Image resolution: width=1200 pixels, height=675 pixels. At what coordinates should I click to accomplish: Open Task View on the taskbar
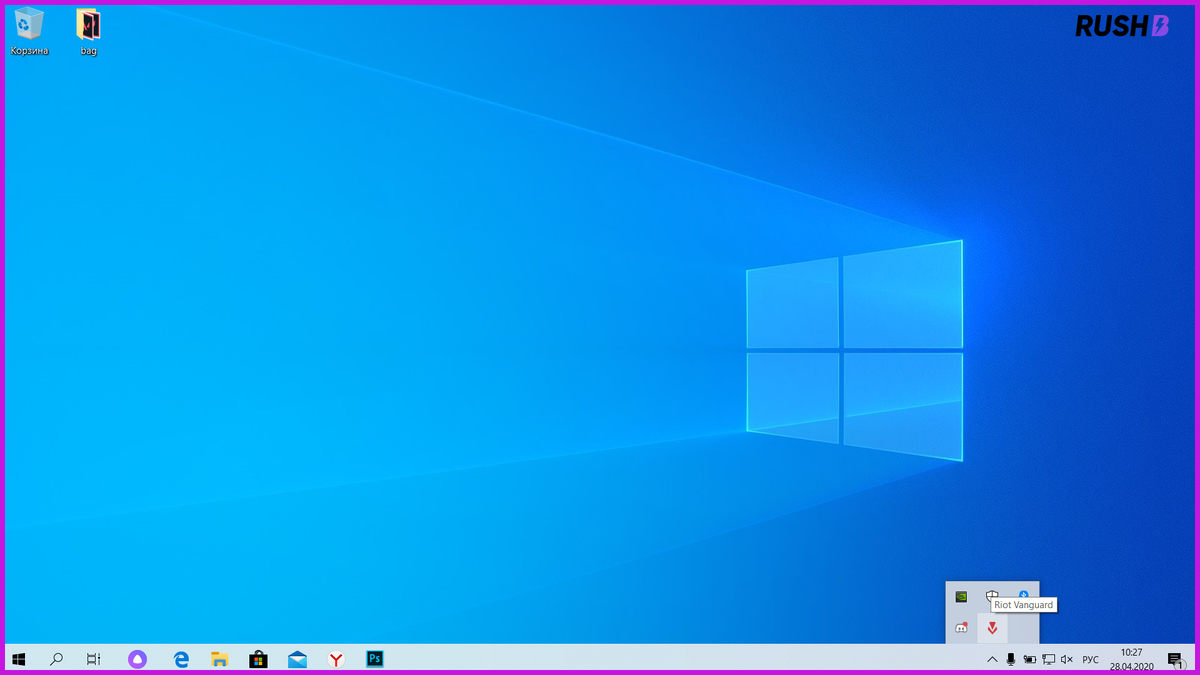click(93, 659)
